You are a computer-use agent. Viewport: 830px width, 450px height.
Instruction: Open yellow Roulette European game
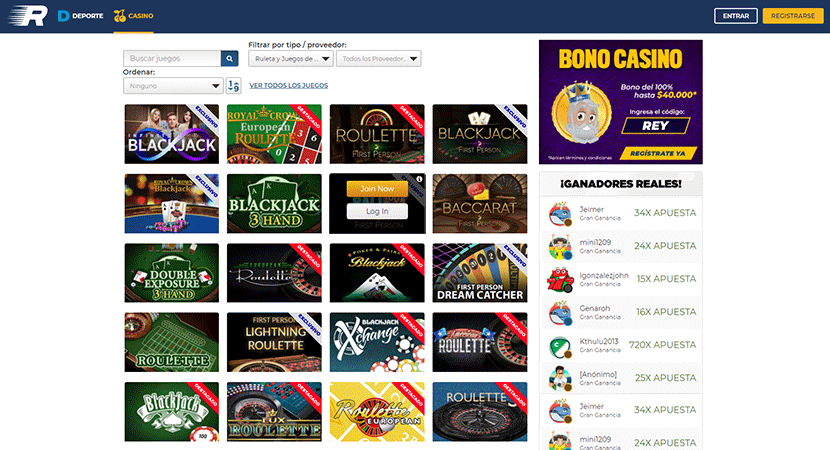[377, 412]
